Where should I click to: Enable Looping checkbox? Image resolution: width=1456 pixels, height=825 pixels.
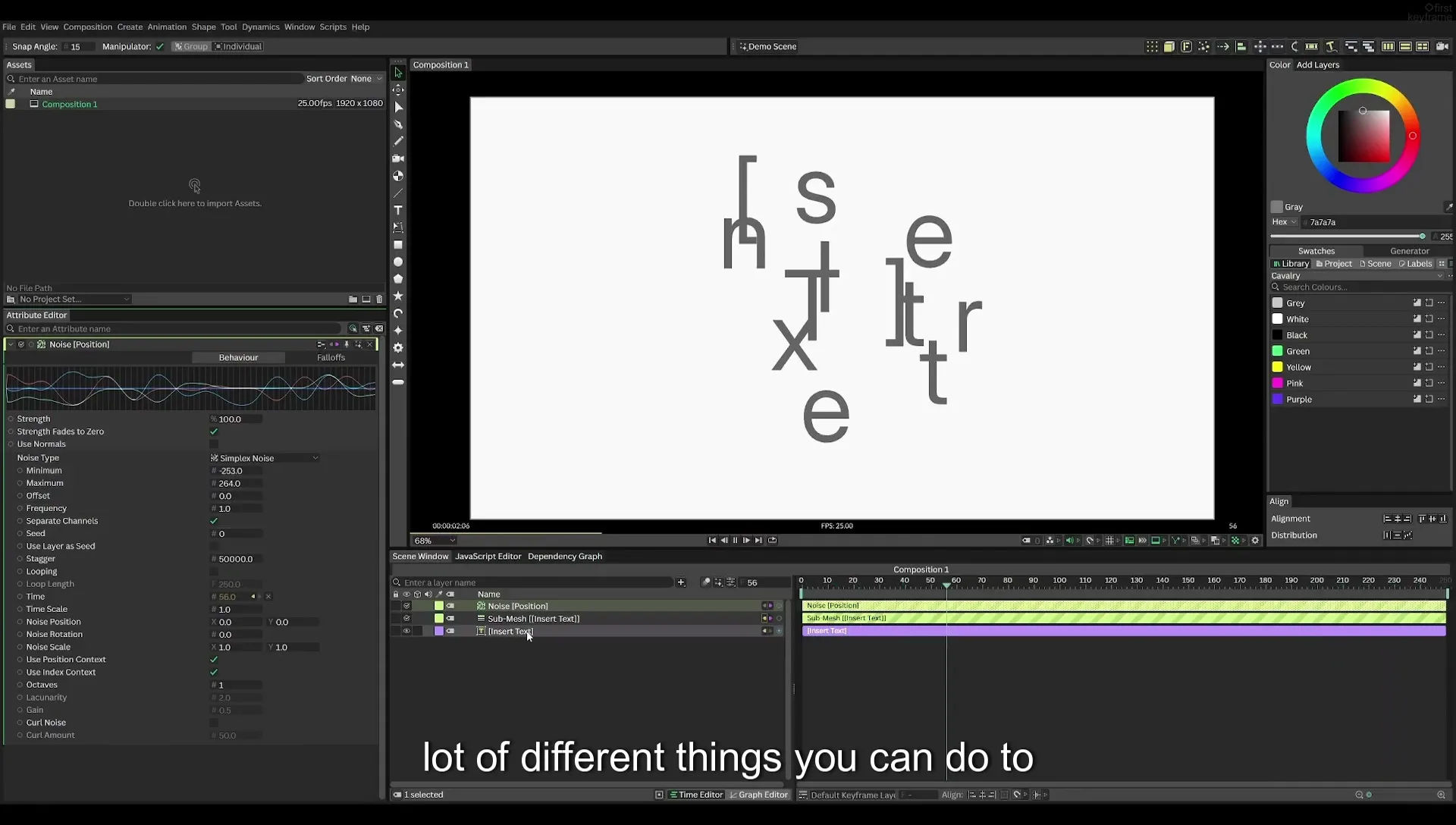214,572
